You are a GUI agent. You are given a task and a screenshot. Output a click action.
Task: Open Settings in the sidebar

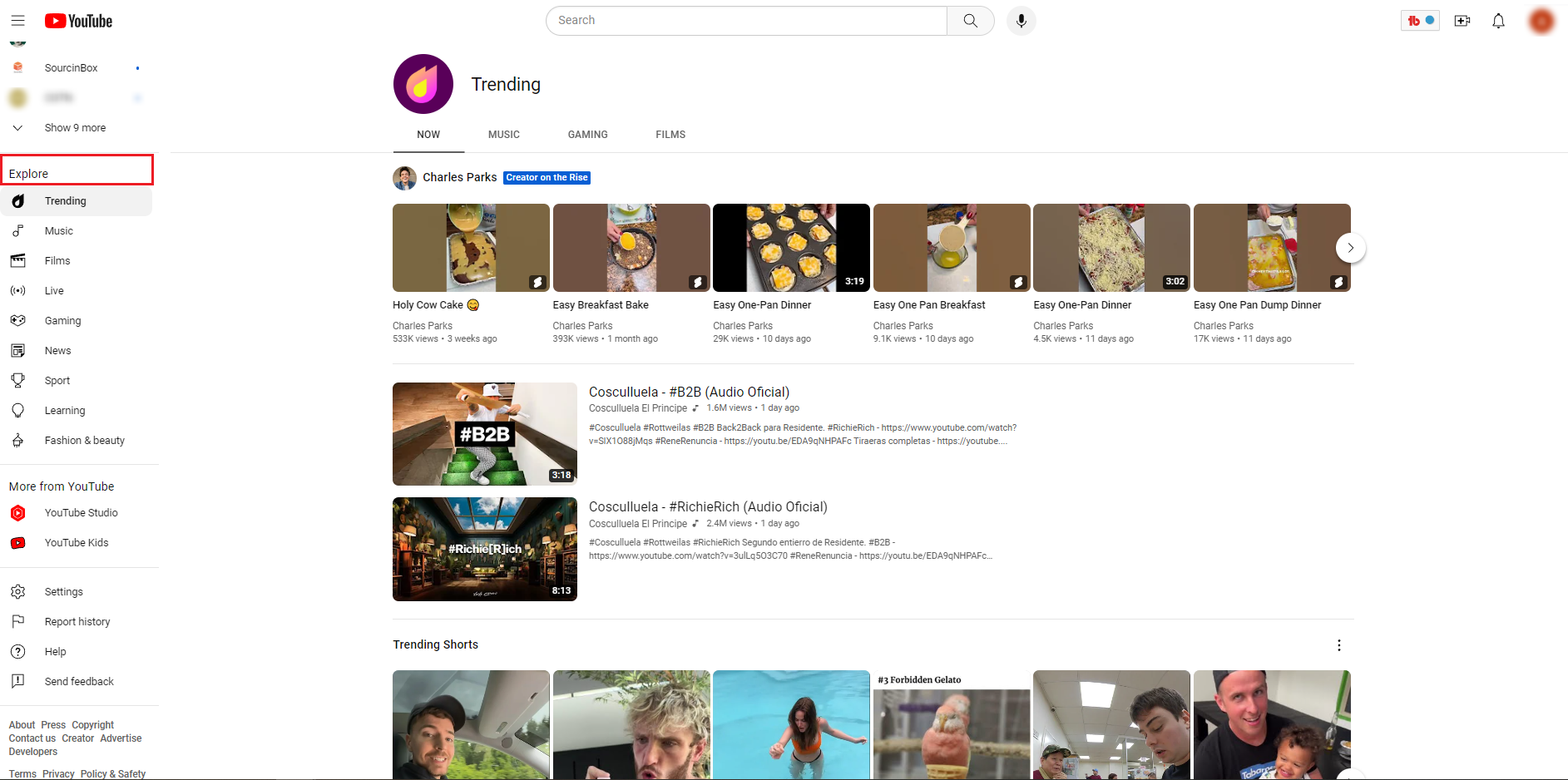[63, 592]
